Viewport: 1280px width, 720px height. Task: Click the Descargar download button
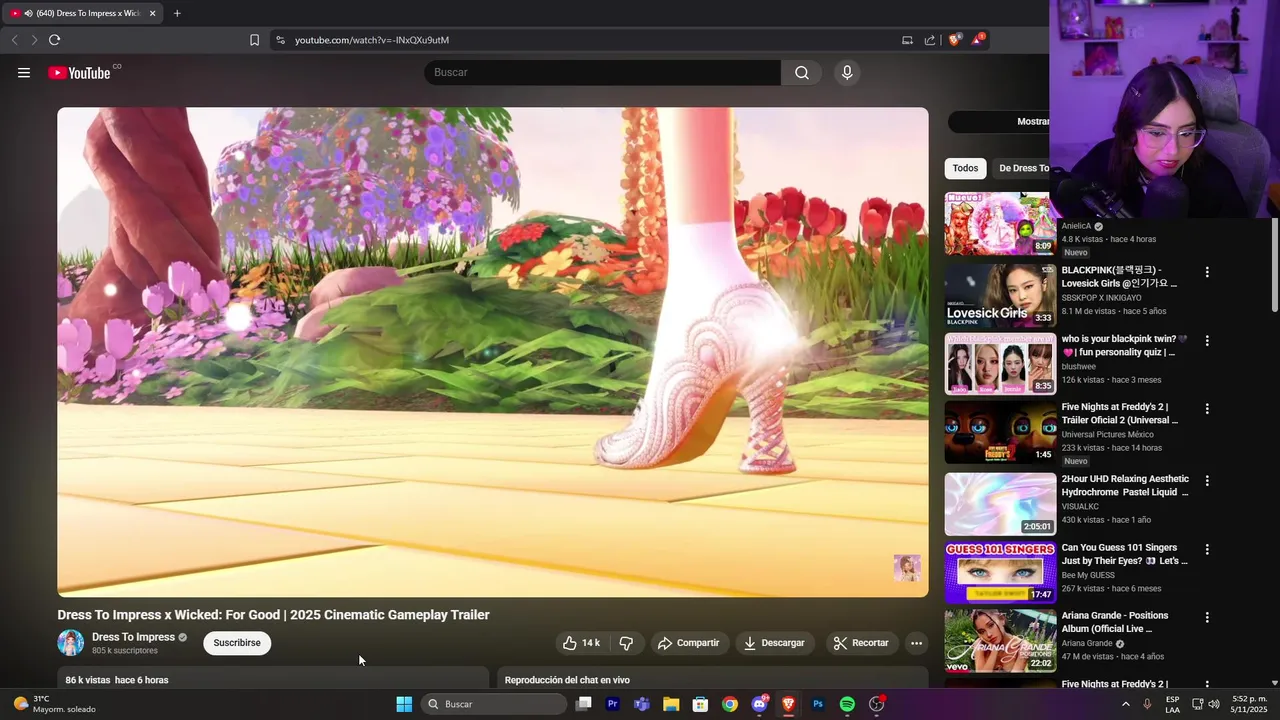pyautogui.click(x=773, y=643)
